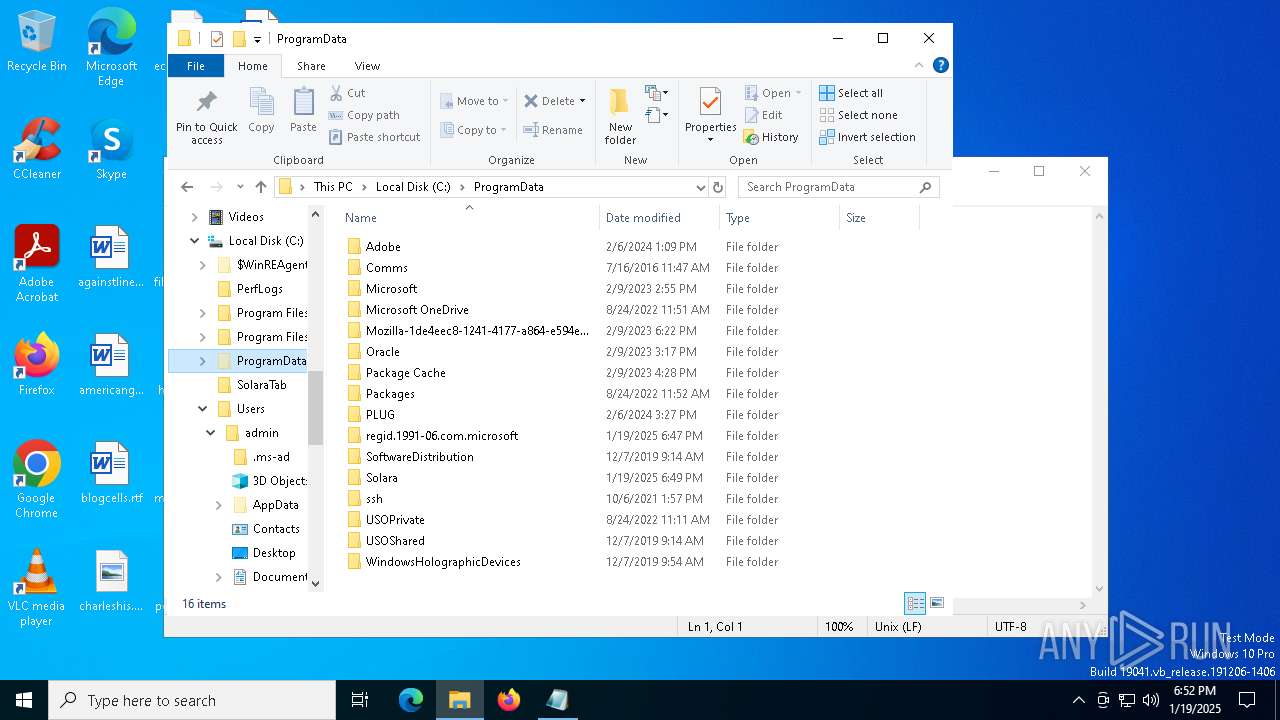Click Rename in Organize group
Viewport: 1280px width, 720px height.
553,130
